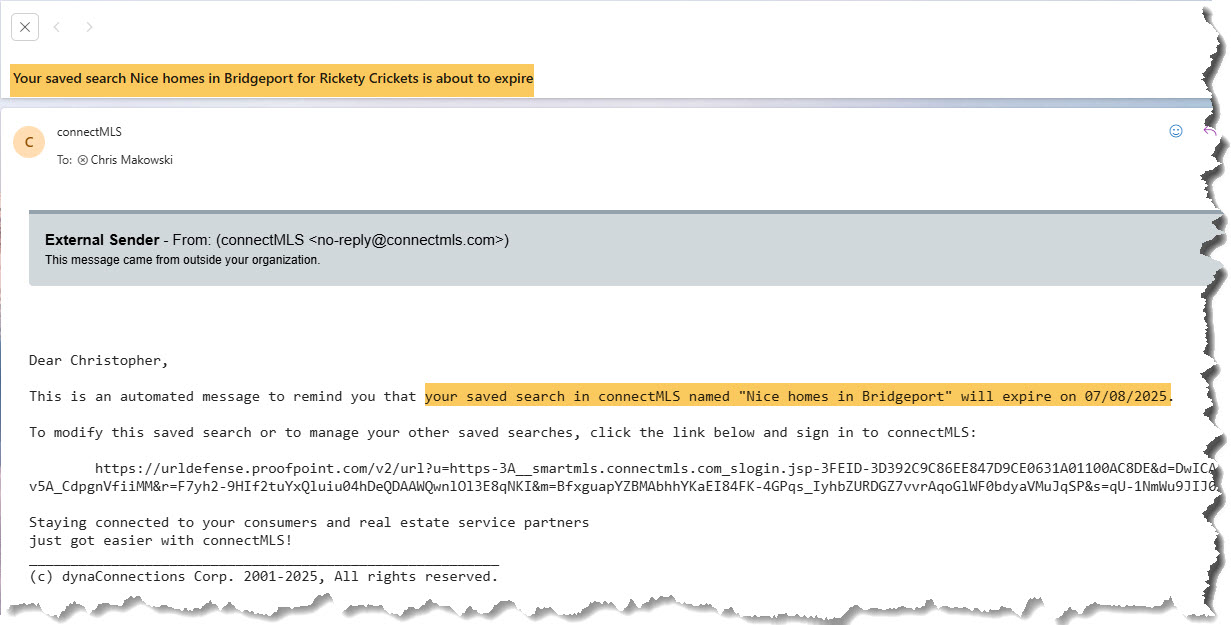Open the urldefense.proofpoint.com link

[624, 477]
